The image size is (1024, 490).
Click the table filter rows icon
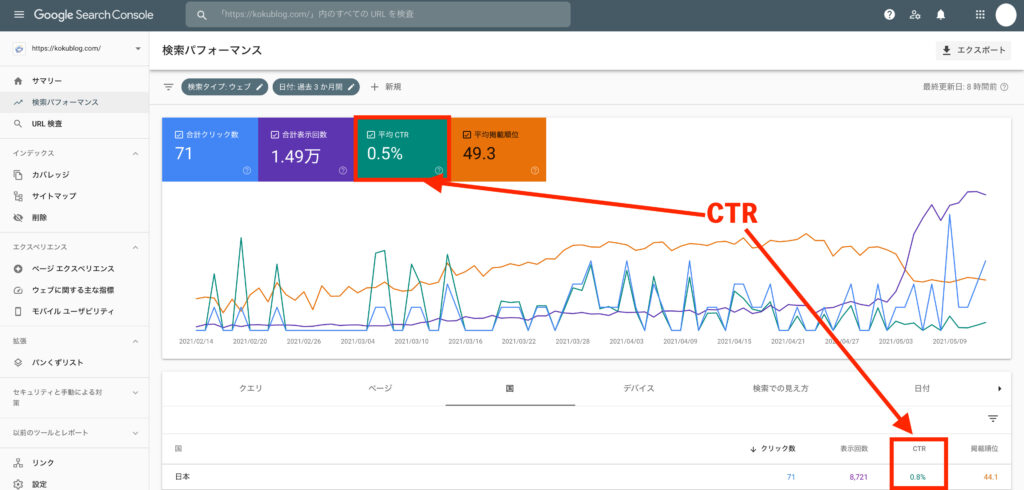[993, 419]
